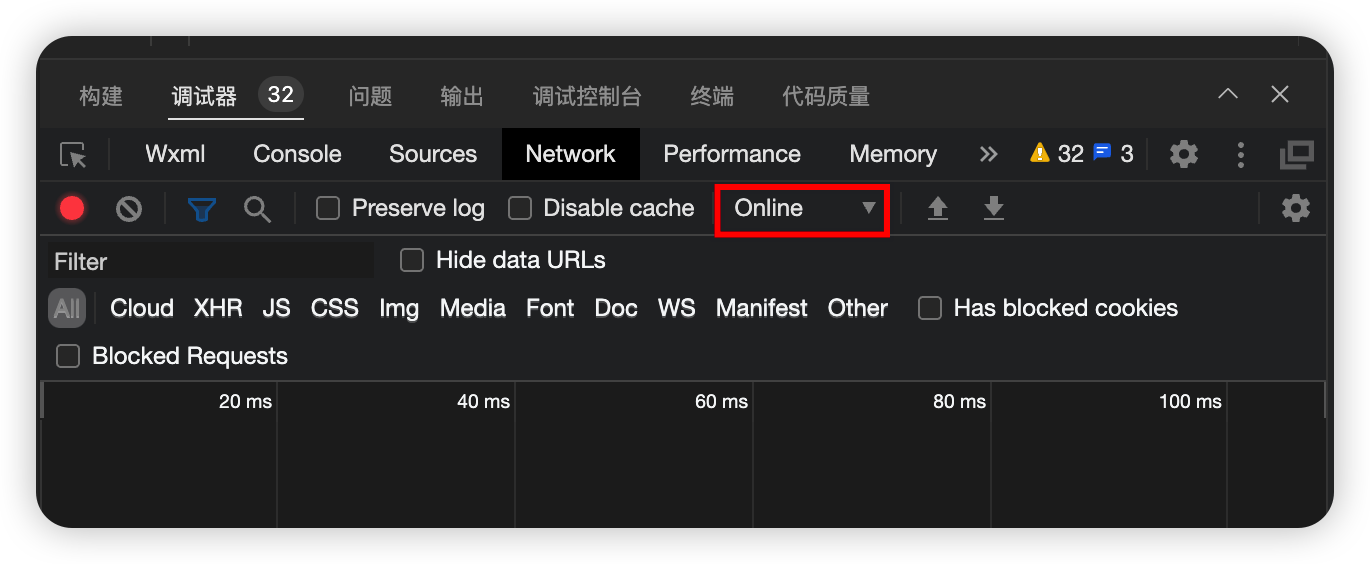Enable the Preserve log checkbox
Viewport: 1370px width, 564px height.
click(x=328, y=208)
